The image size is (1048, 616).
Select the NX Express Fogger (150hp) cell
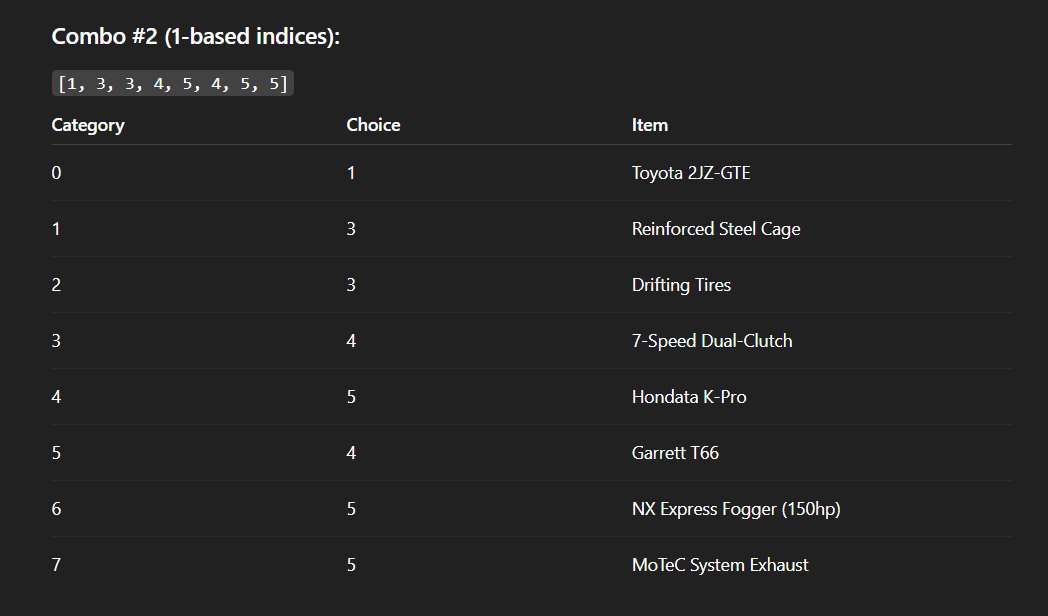pos(736,509)
